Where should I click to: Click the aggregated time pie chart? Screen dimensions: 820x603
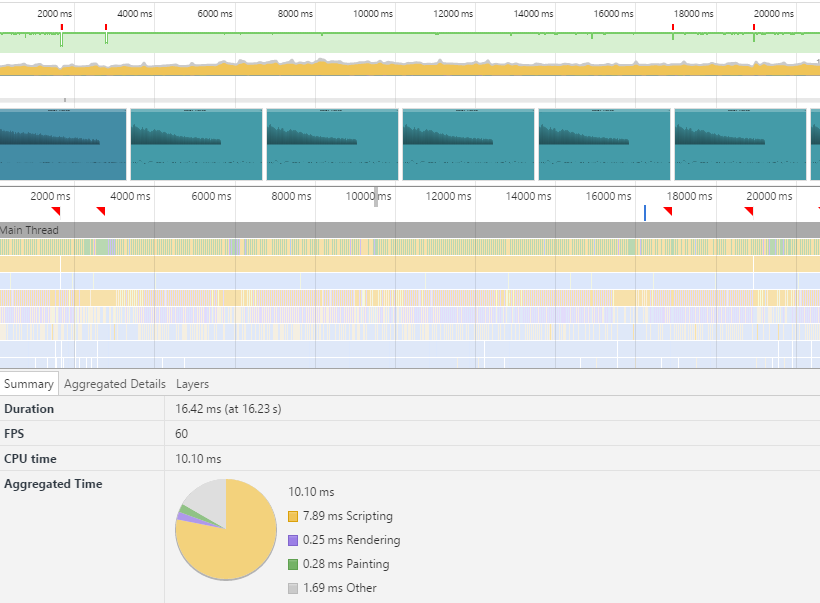225,529
